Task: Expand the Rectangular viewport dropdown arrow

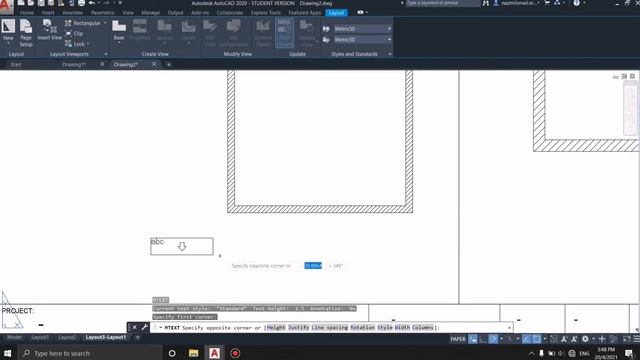Action: [x=105, y=23]
